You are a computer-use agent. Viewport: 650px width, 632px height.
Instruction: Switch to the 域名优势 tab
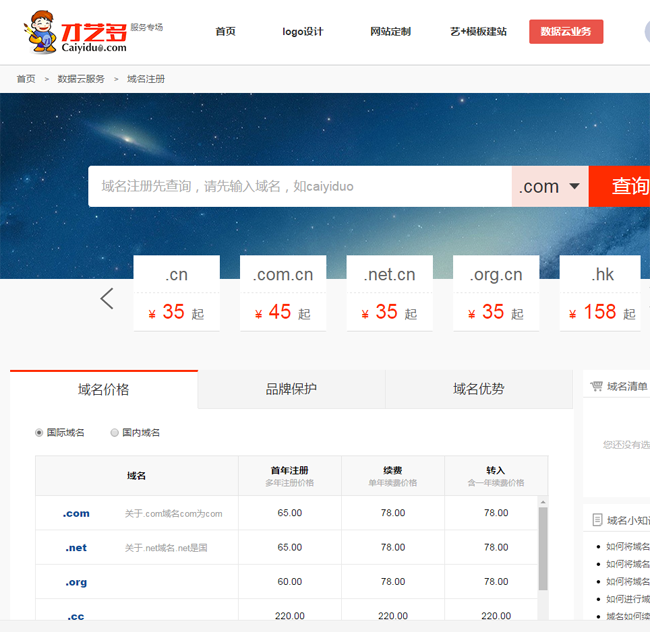click(x=478, y=389)
